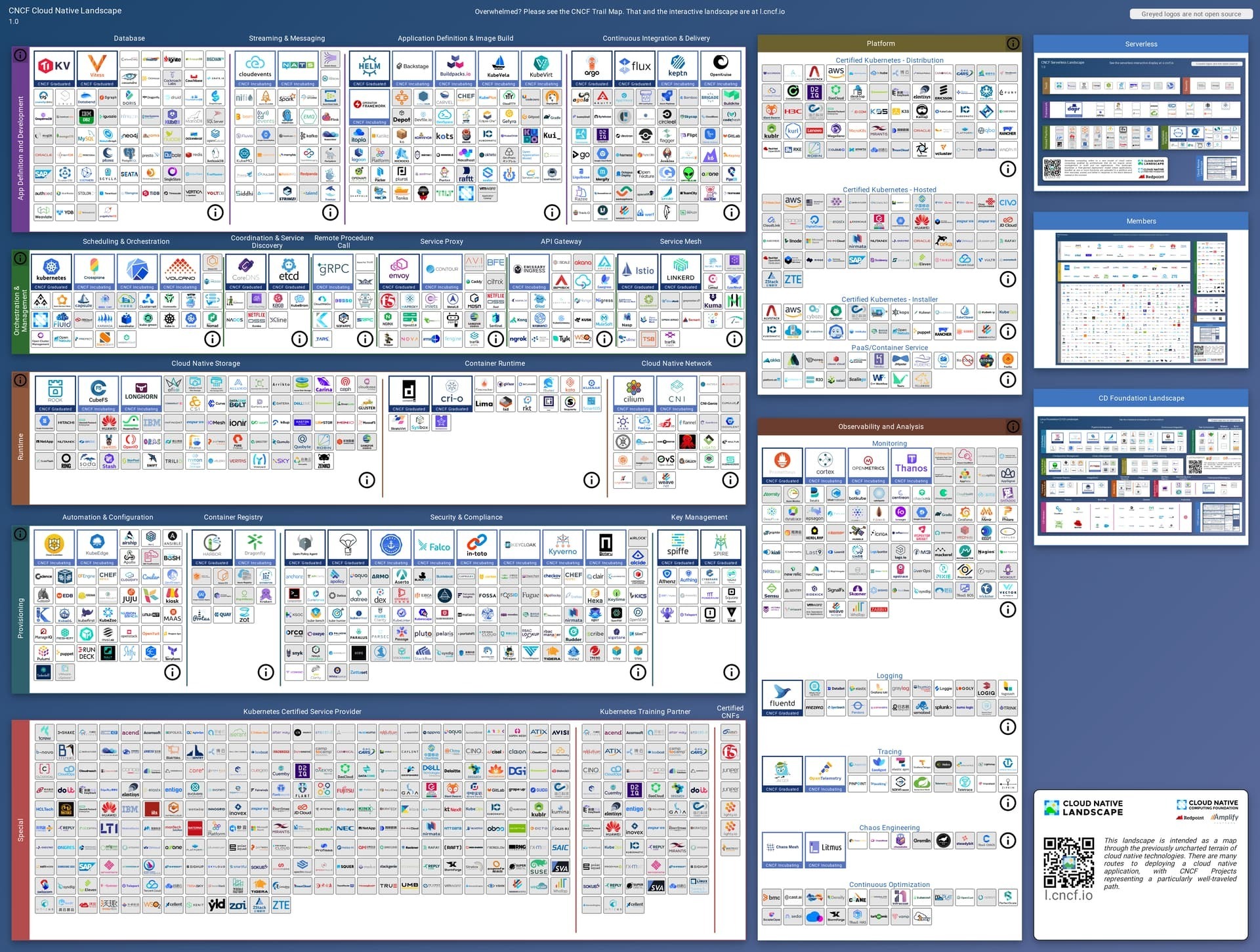This screenshot has height=952, width=1260.
Task: Click the l.cncf.io link text
Action: 1068,895
